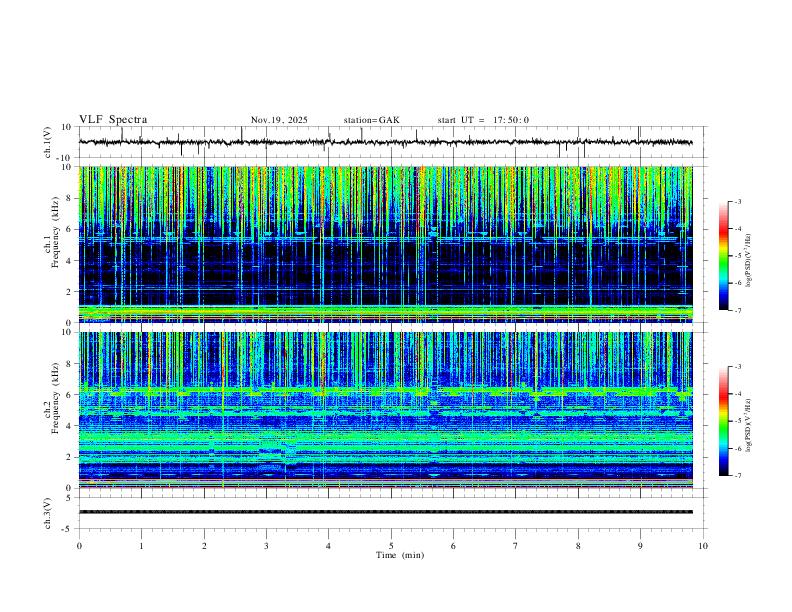The height and width of the screenshot is (612, 792).
Task: Click the '3' tick on the time axis
Action: [266, 546]
